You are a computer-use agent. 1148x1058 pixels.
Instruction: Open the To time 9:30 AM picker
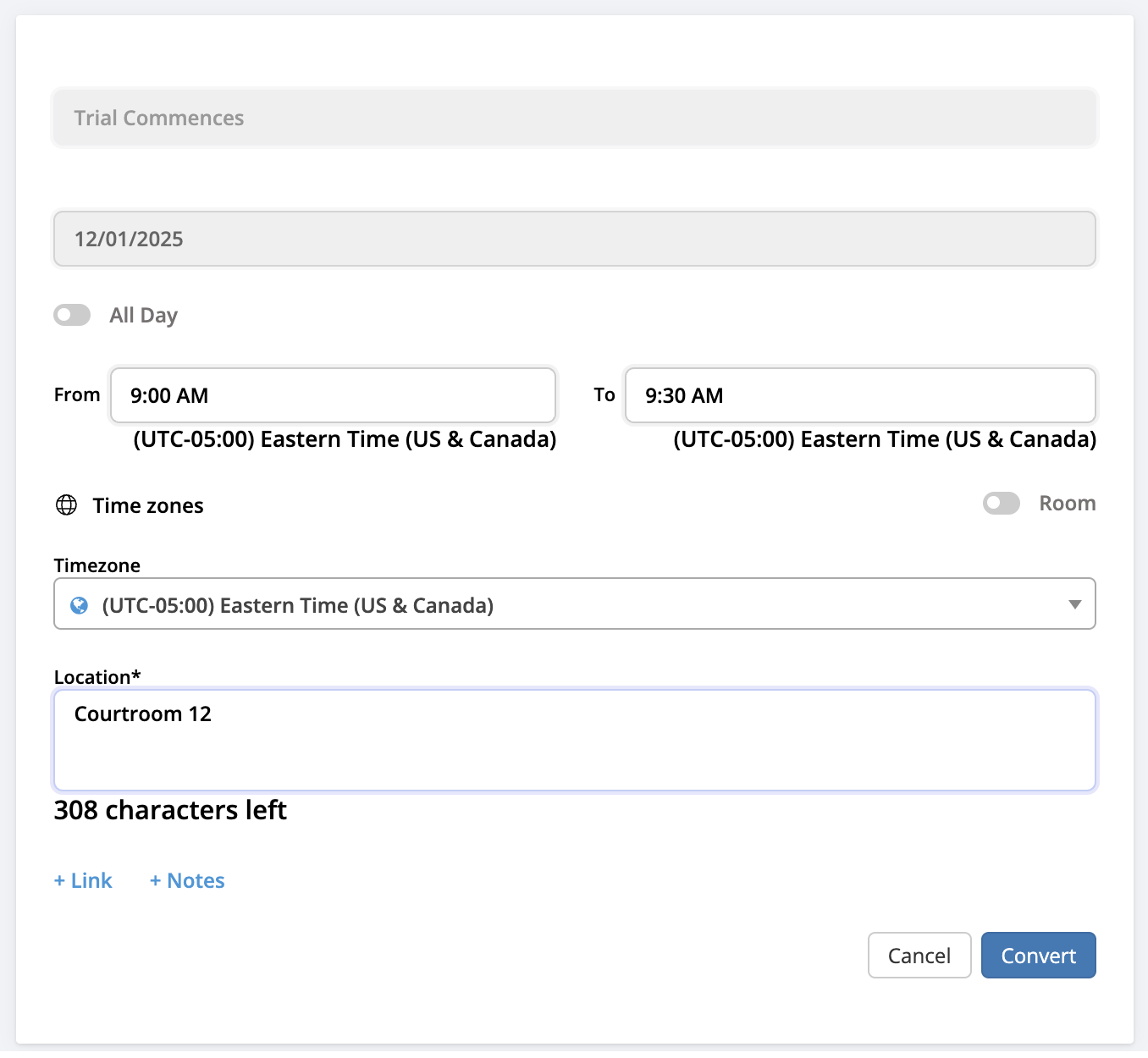click(859, 395)
